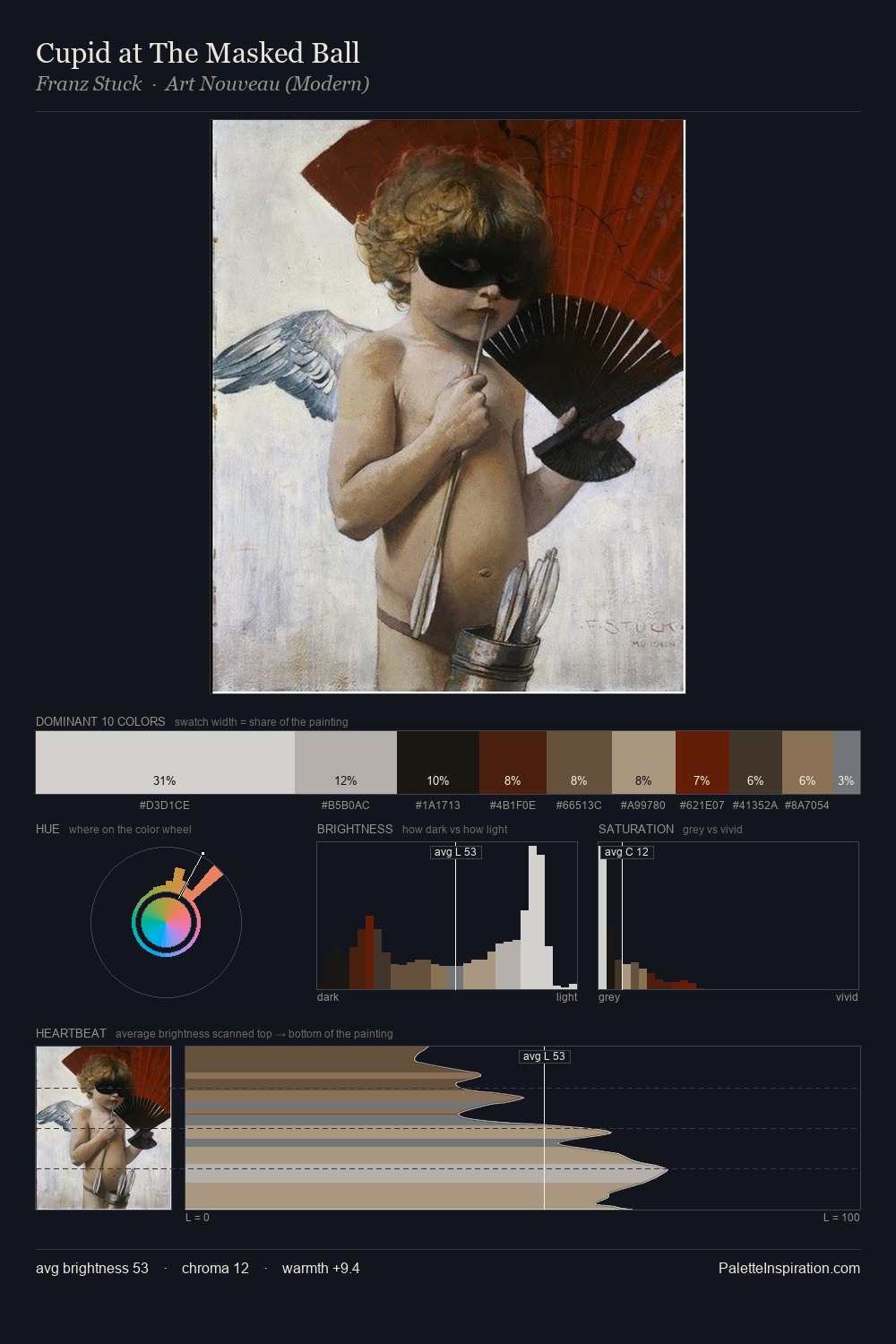This screenshot has width=896, height=1344.
Task: Click the 'dark' brightness axis label
Action: coord(328,997)
